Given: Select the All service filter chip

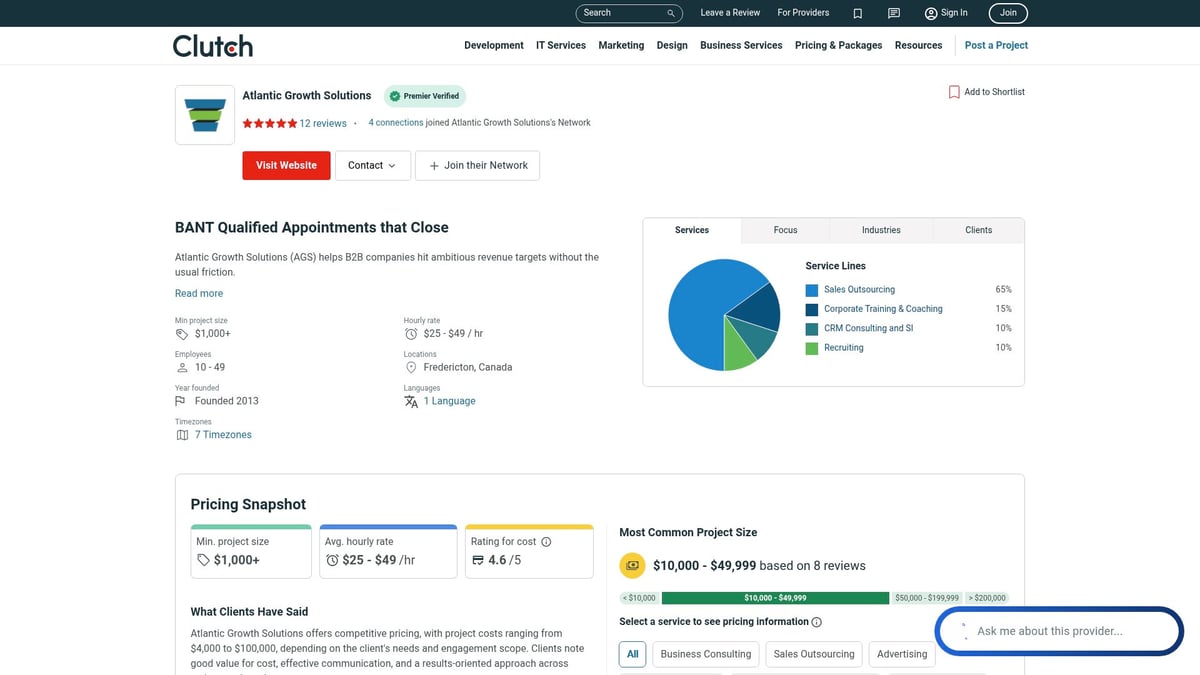Looking at the screenshot, I should [633, 654].
